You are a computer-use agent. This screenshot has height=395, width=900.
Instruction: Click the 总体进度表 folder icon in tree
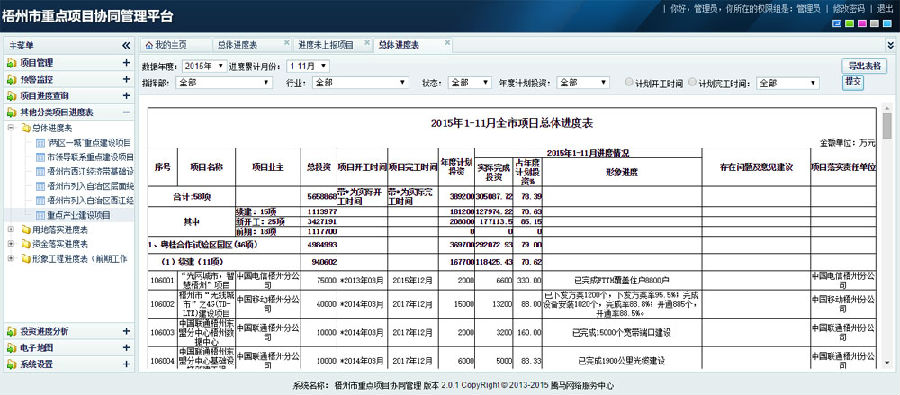pyautogui.click(x=26, y=128)
